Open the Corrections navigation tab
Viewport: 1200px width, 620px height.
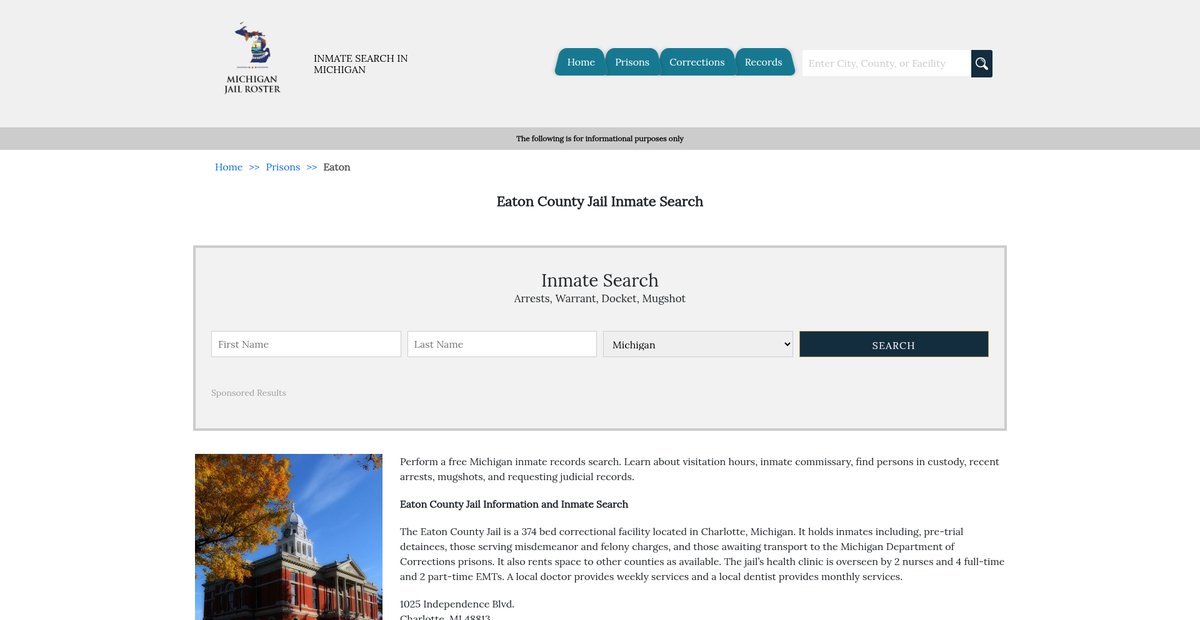[697, 62]
